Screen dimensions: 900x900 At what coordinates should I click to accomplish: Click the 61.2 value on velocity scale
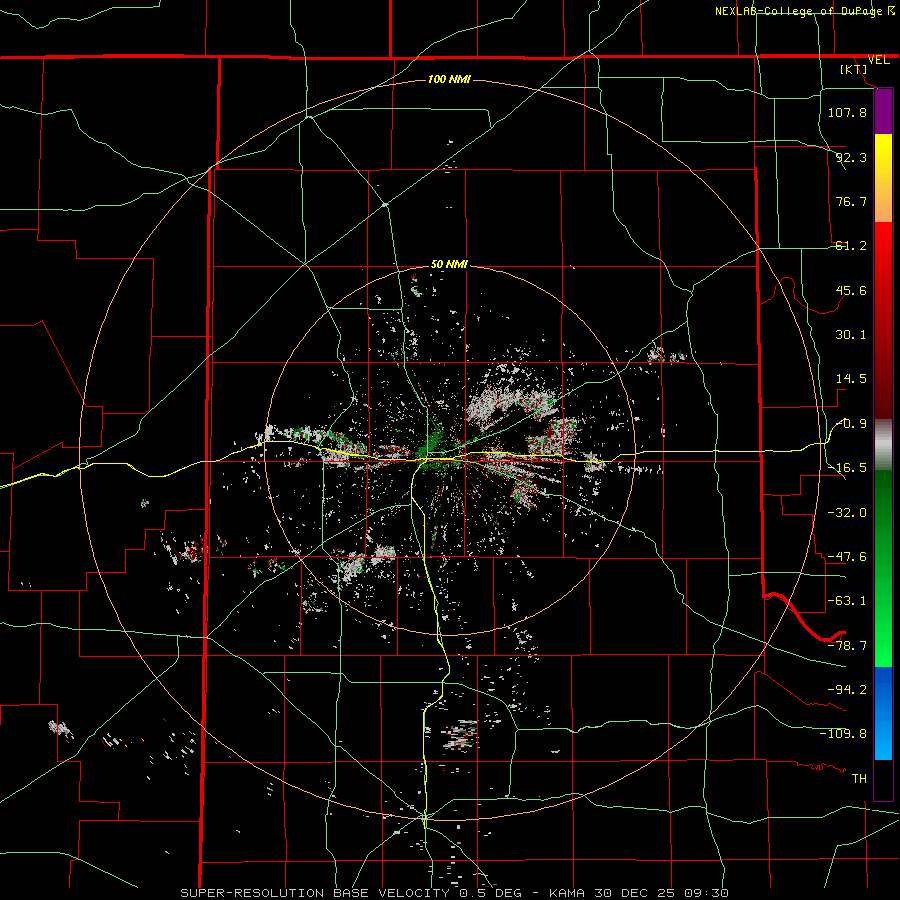pos(851,246)
